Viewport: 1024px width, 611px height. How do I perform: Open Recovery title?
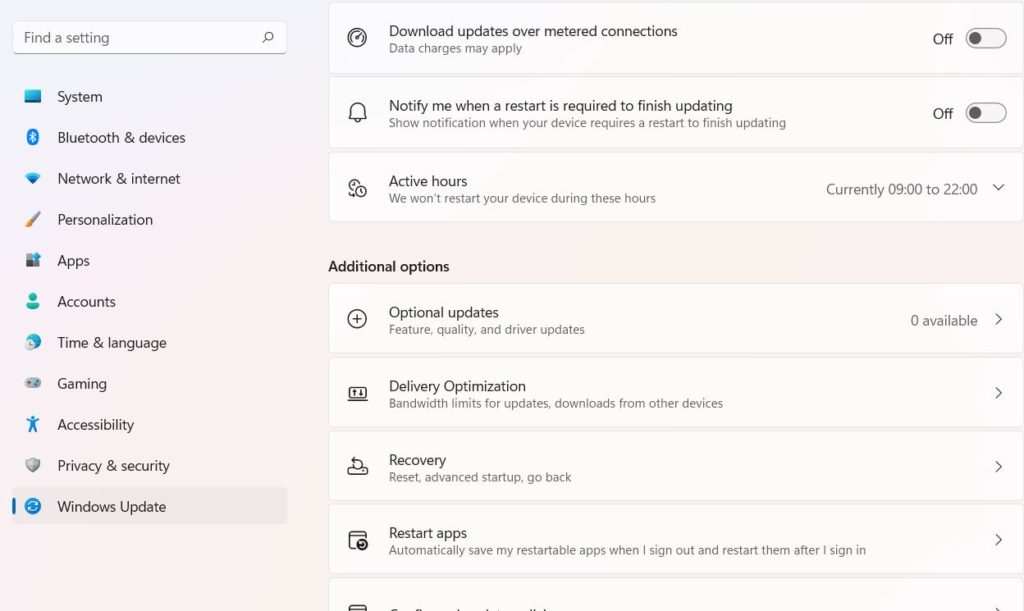pyautogui.click(x=417, y=460)
